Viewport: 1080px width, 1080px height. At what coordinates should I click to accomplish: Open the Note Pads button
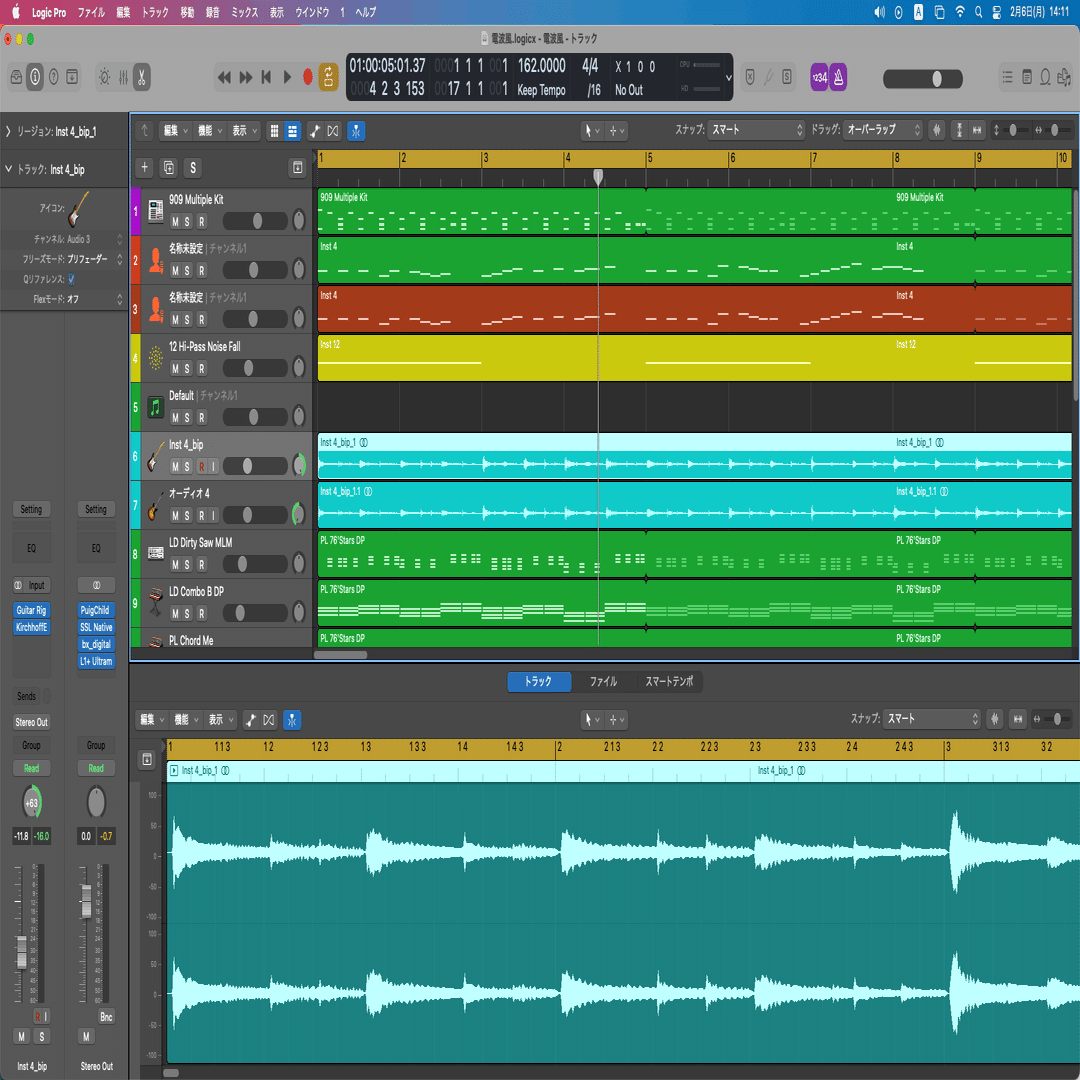(x=1027, y=77)
